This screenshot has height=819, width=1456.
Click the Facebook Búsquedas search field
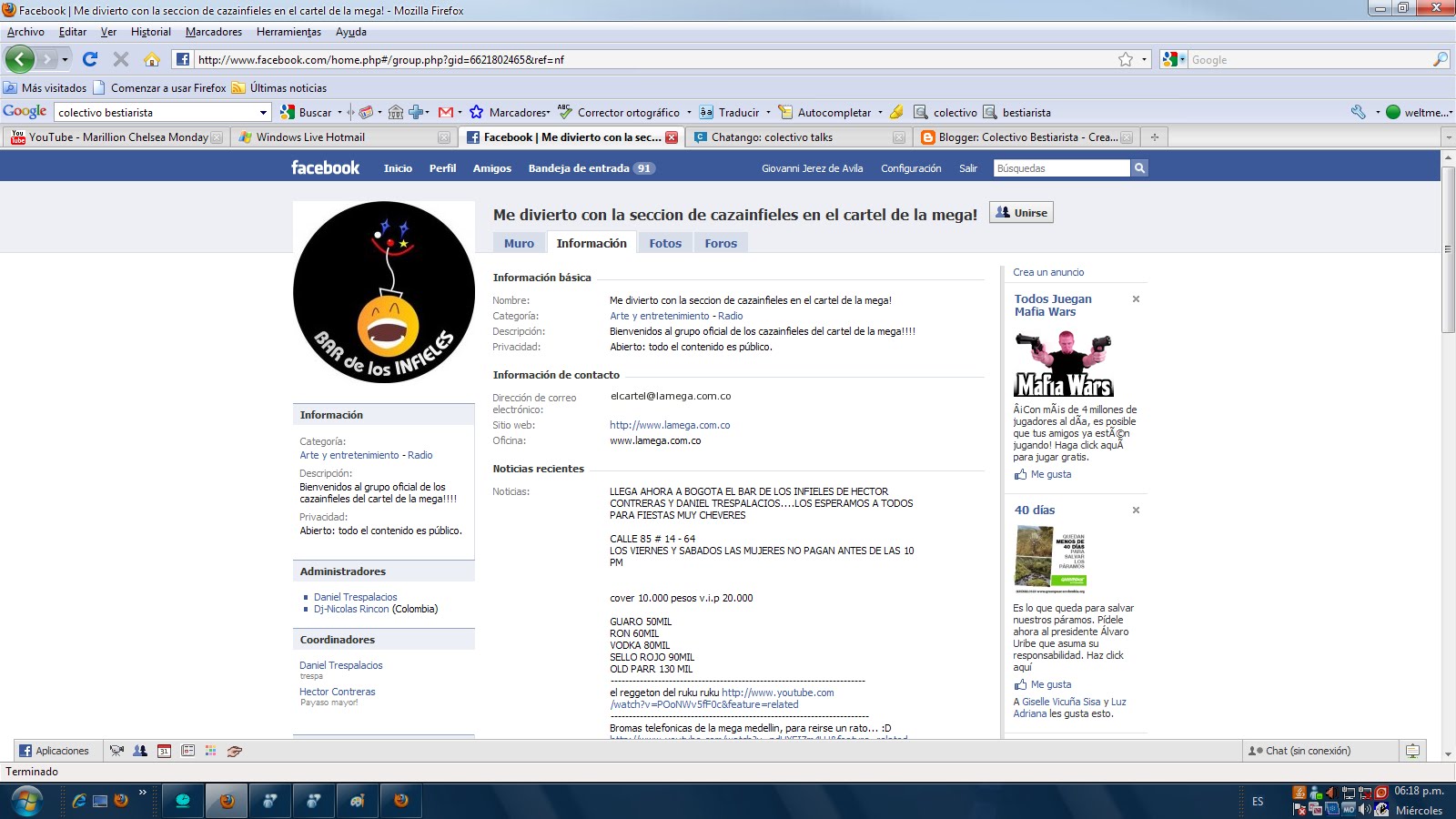[x=1061, y=168]
